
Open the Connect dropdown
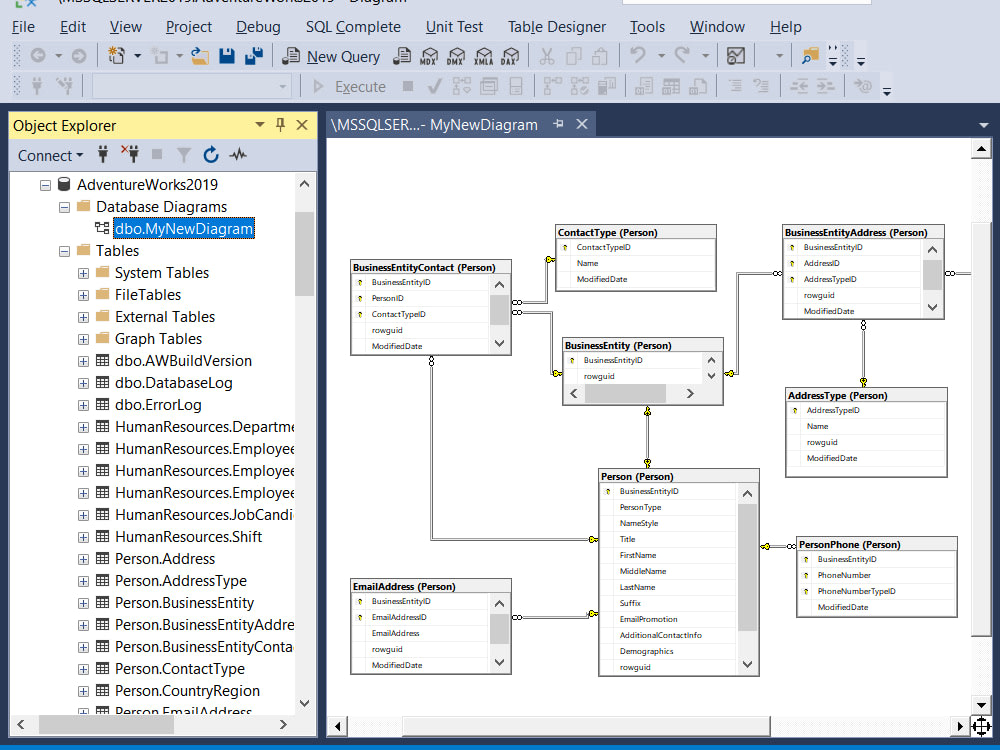50,156
